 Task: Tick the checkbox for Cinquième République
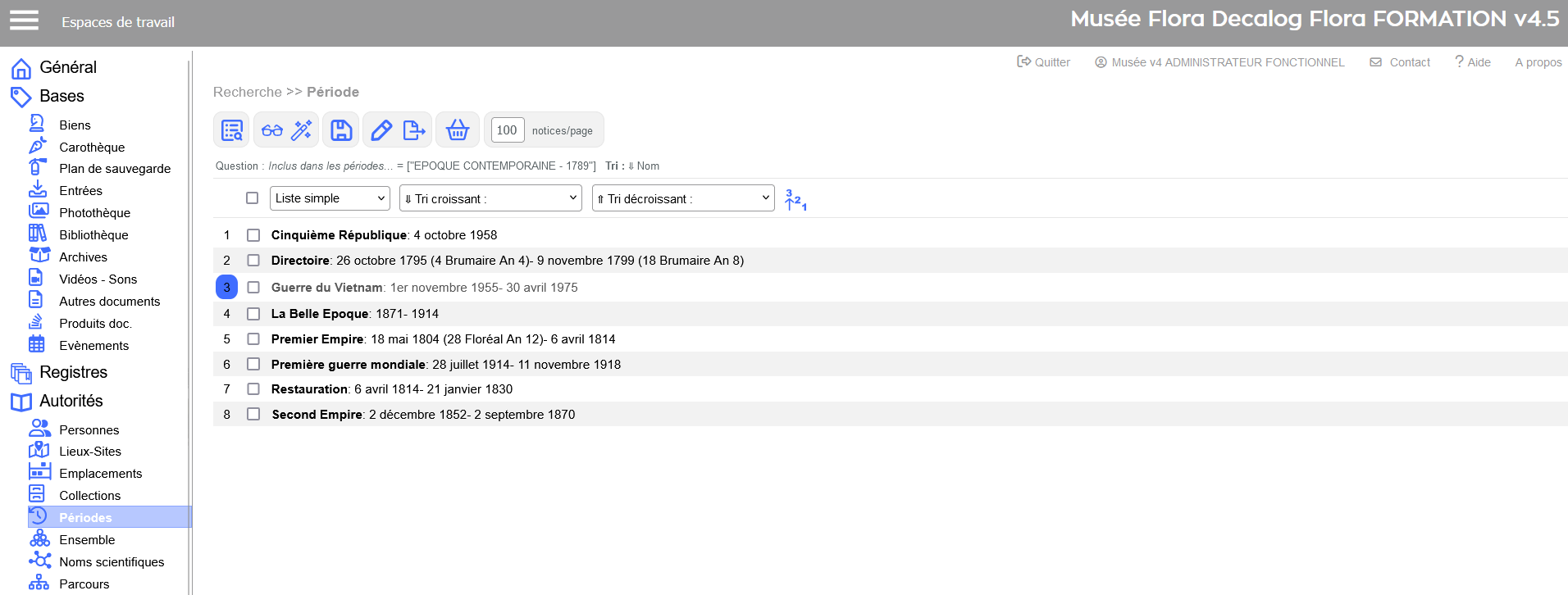[253, 235]
